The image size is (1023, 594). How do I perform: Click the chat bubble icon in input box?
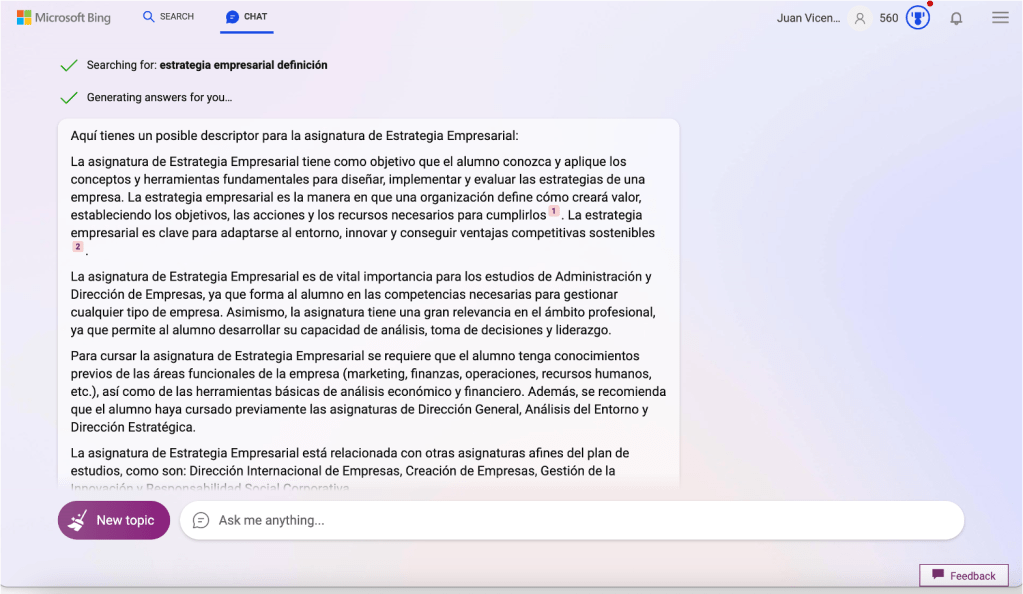pos(201,520)
